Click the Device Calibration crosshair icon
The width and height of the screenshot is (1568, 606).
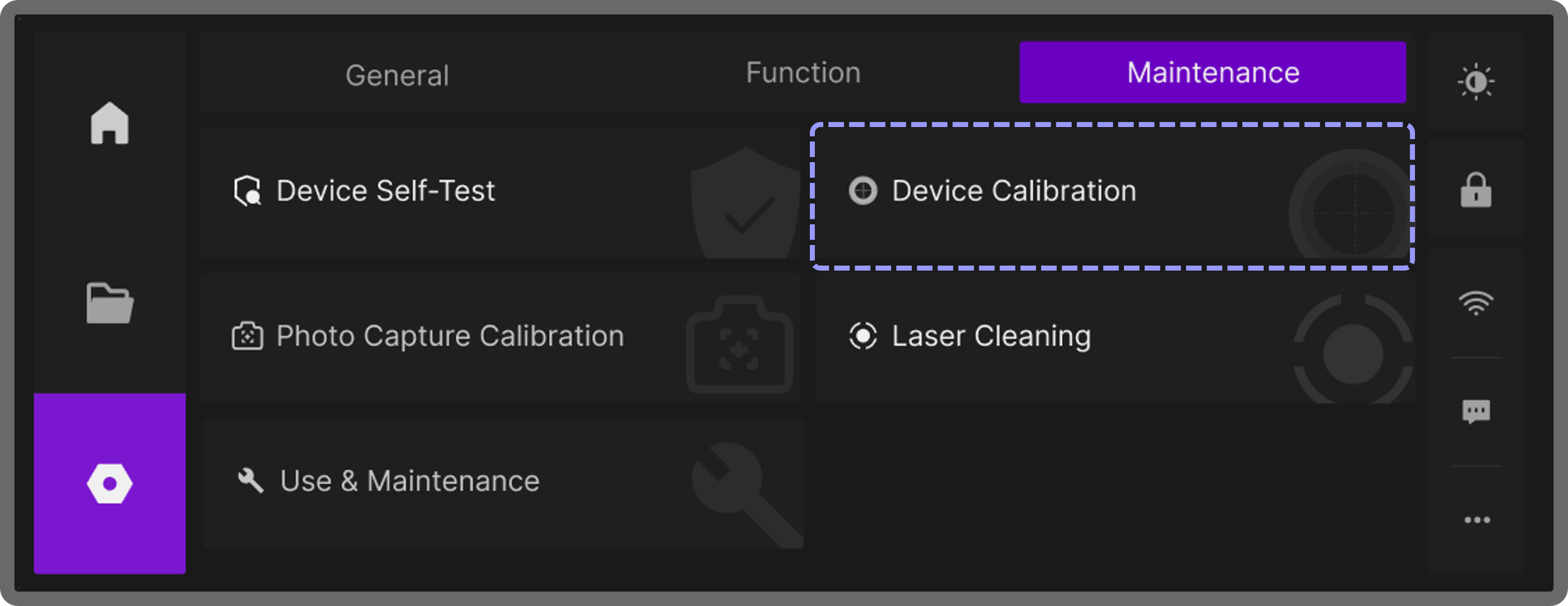click(863, 191)
